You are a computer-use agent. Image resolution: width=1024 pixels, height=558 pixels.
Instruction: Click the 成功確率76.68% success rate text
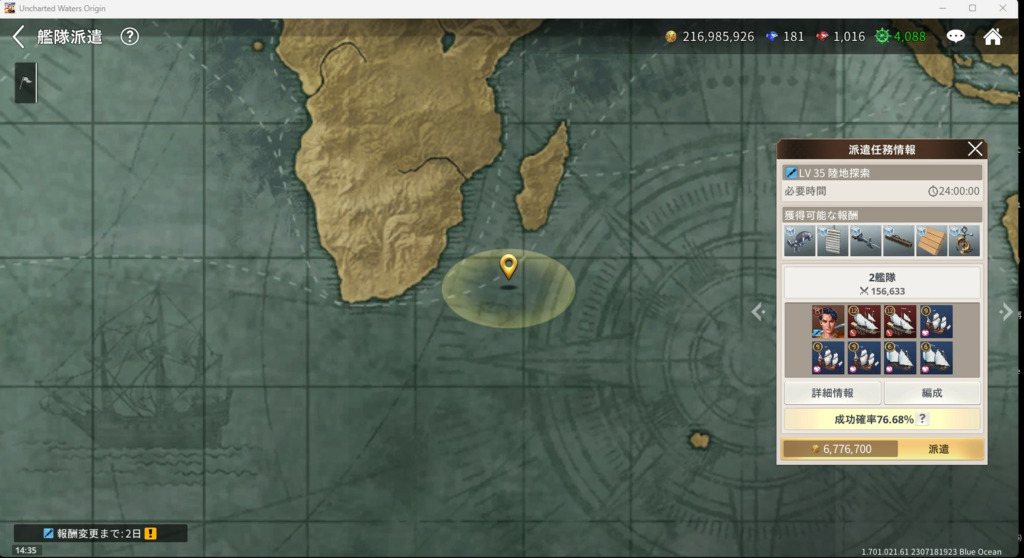point(874,419)
